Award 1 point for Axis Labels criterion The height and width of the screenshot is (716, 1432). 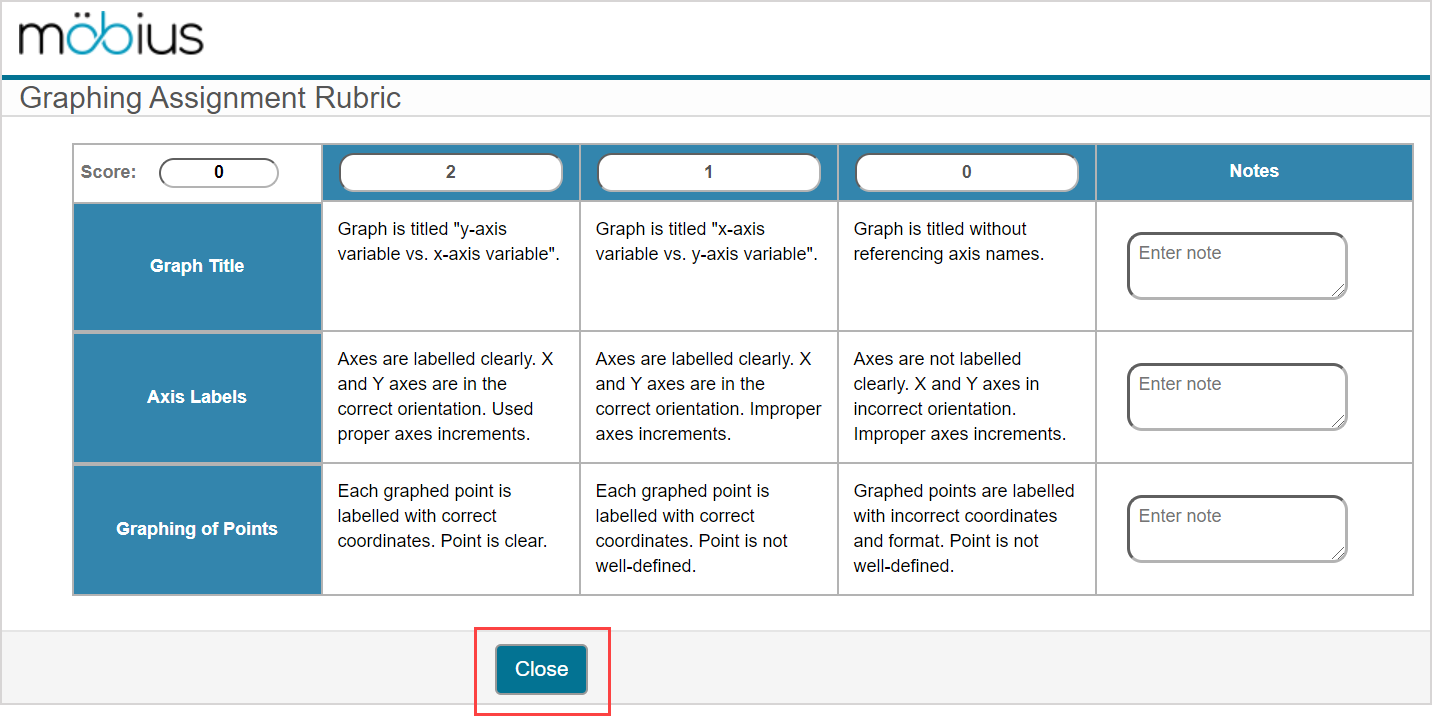pyautogui.click(x=708, y=397)
